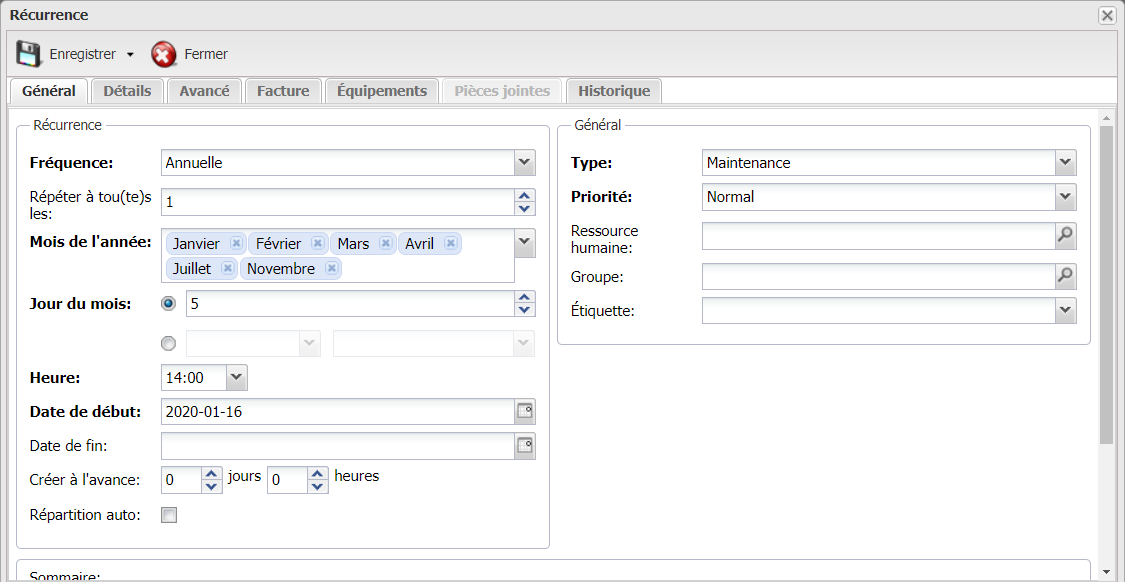Remove Juillet from the months list

pyautogui.click(x=227, y=268)
